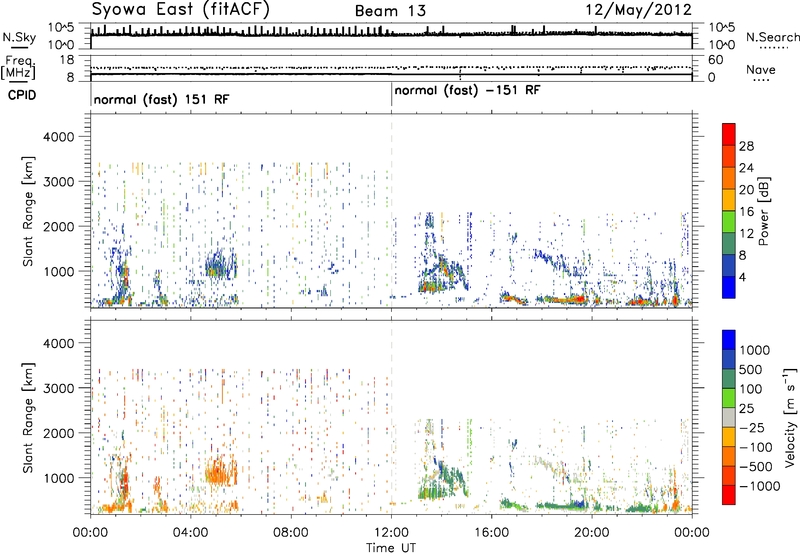Click the 16:00 time tick label
Screen dimensions: 800x554
coord(491,532)
